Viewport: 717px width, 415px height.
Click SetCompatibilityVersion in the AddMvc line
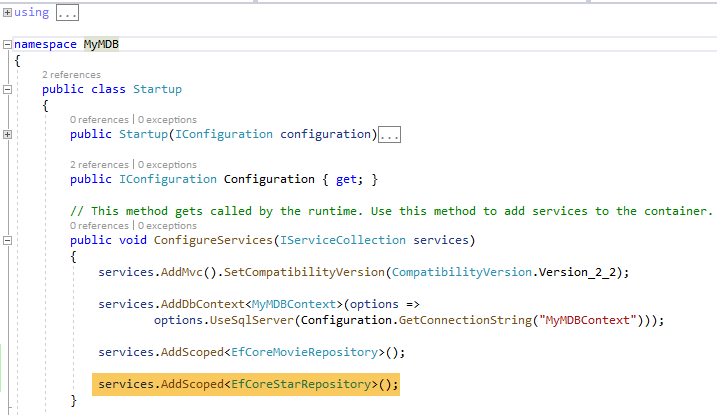(304, 272)
